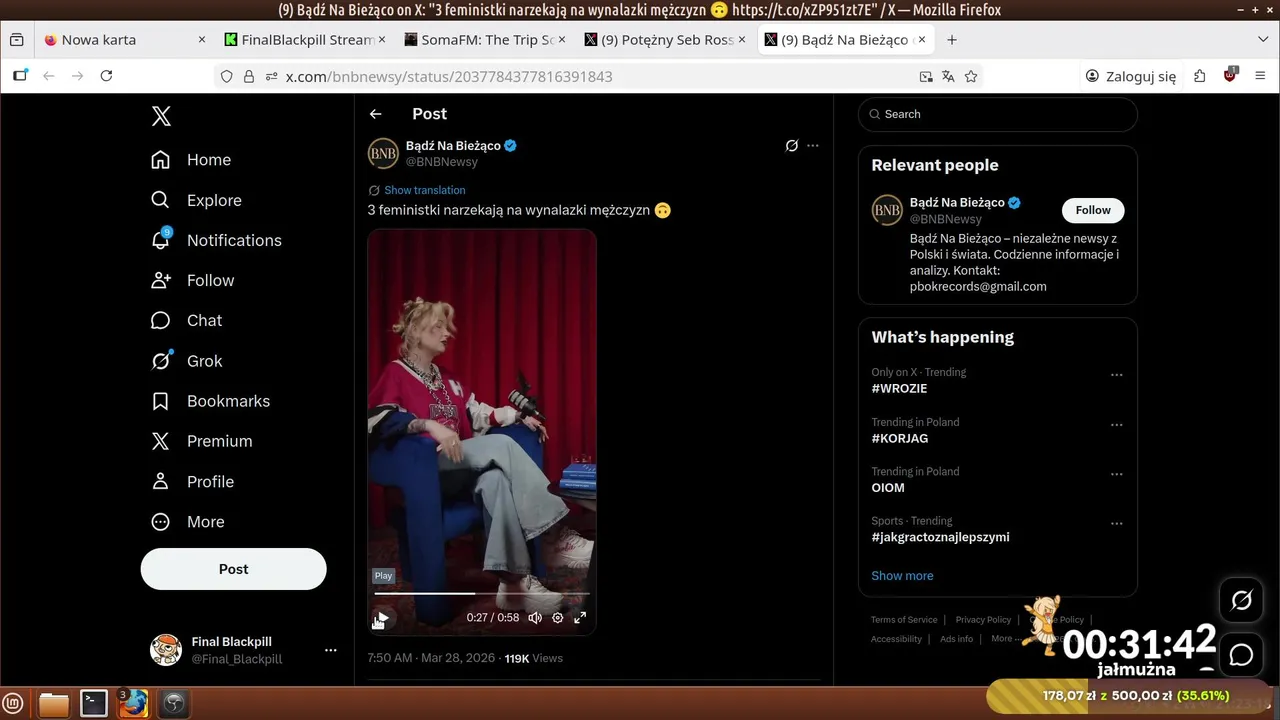Click Zaloguj się account button
1280x720 pixels.
[x=1132, y=76]
